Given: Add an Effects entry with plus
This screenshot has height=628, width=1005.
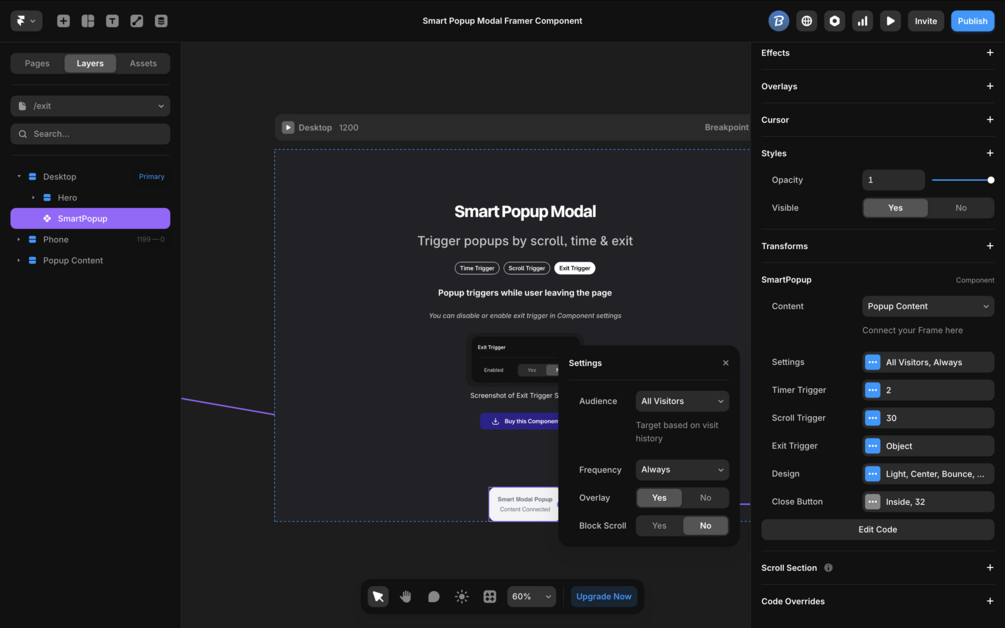Looking at the screenshot, I should 990,53.
